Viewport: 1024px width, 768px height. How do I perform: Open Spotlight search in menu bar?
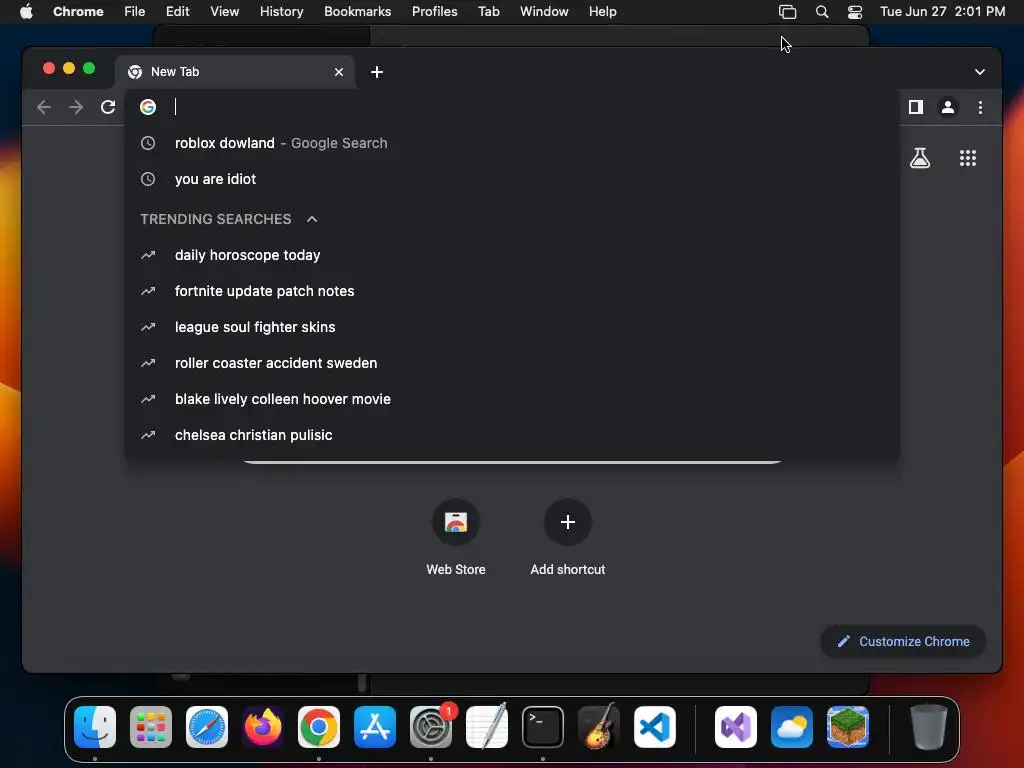(822, 12)
